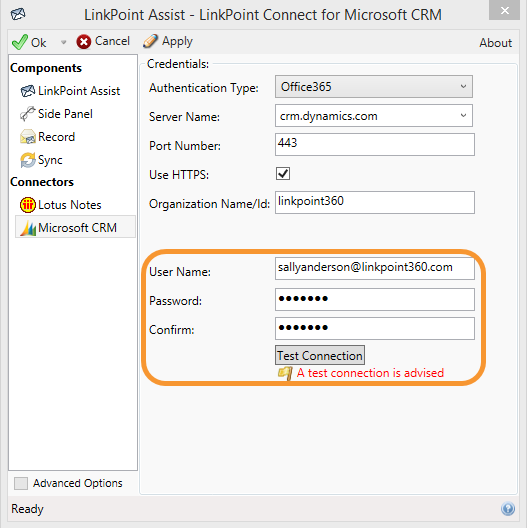Enable the Advanced Options checkbox
The image size is (528, 528).
click(x=21, y=483)
